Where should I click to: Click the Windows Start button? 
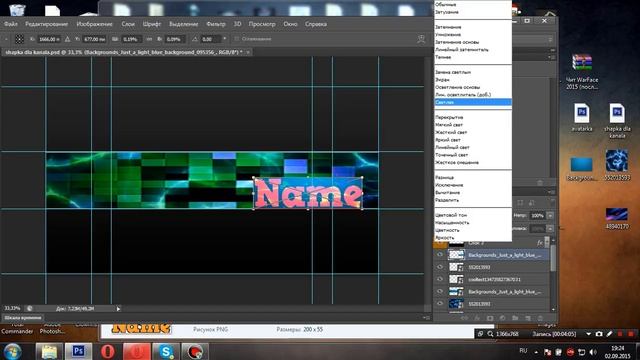coord(13,351)
